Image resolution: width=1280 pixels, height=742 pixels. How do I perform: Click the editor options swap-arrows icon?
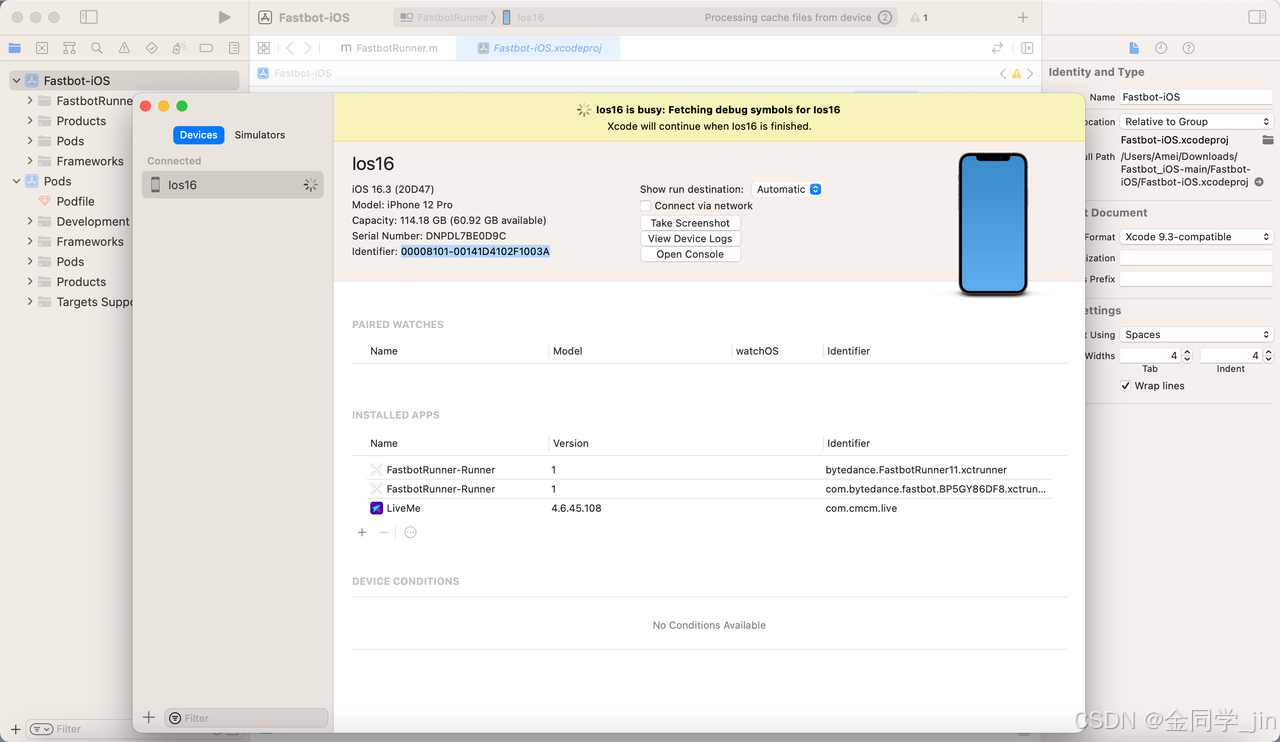click(x=997, y=48)
